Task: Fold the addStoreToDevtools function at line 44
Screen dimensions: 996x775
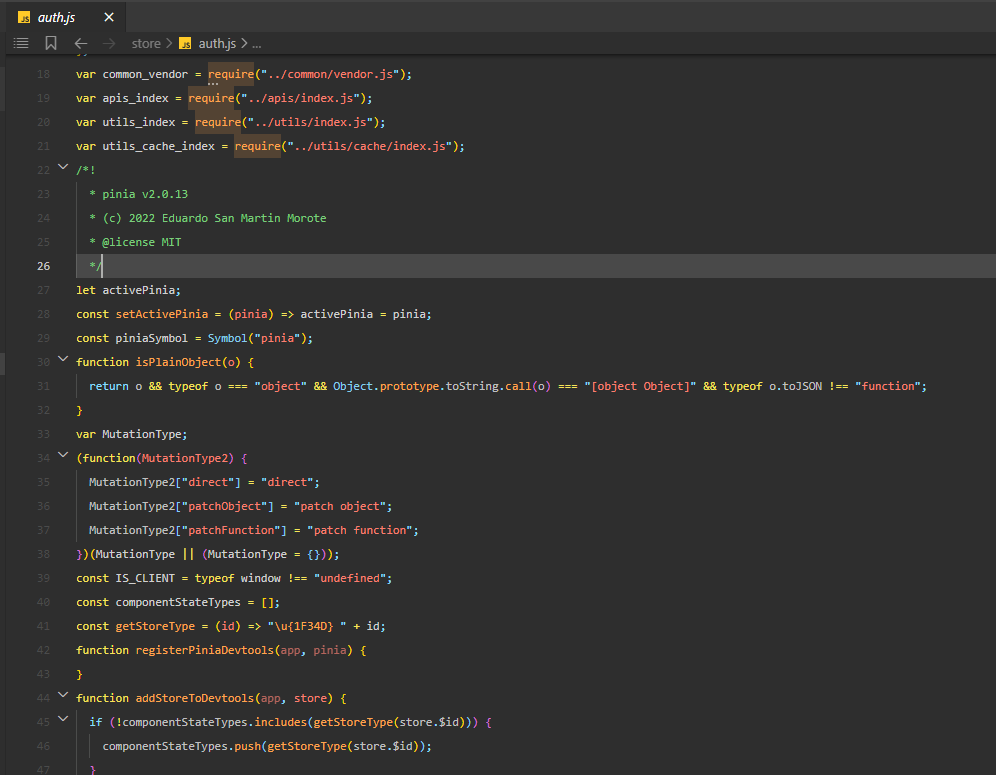Action: 62,697
